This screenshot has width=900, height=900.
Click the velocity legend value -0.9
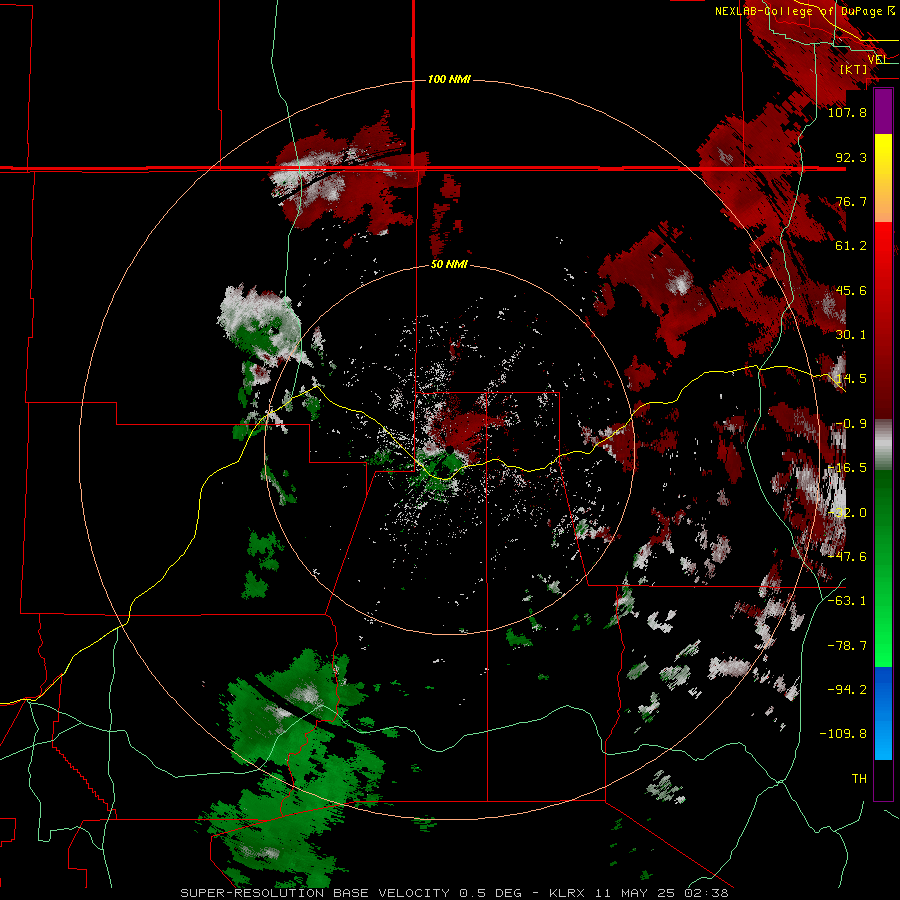851,424
